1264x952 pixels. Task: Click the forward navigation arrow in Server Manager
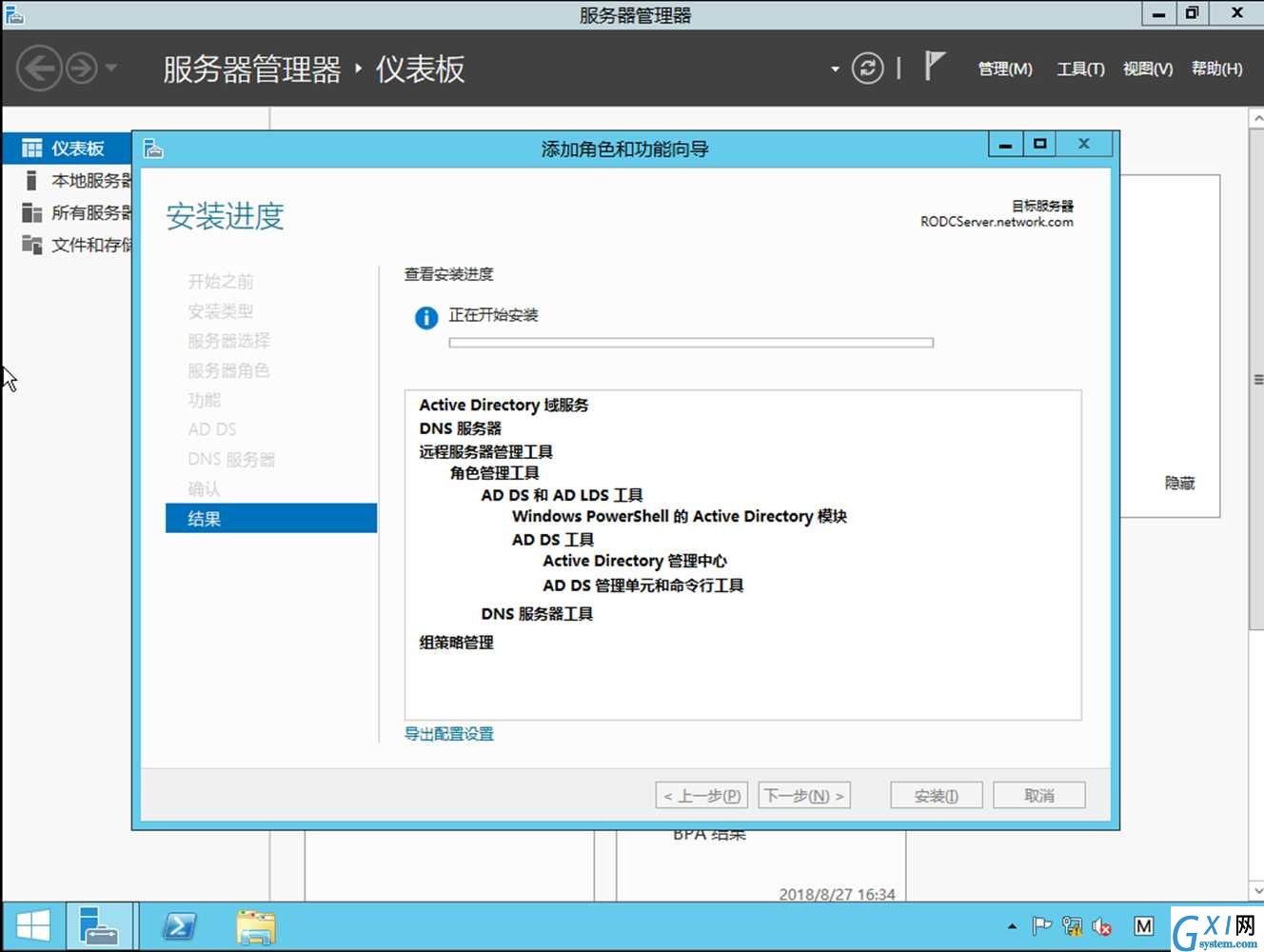[x=82, y=69]
